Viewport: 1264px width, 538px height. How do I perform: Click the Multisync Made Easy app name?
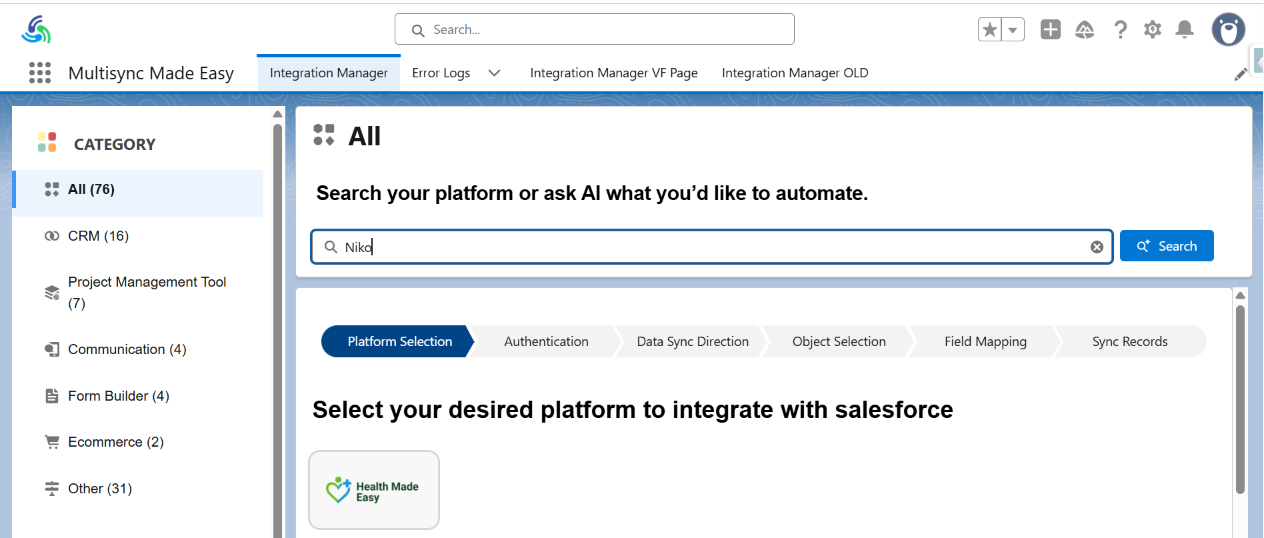point(151,73)
